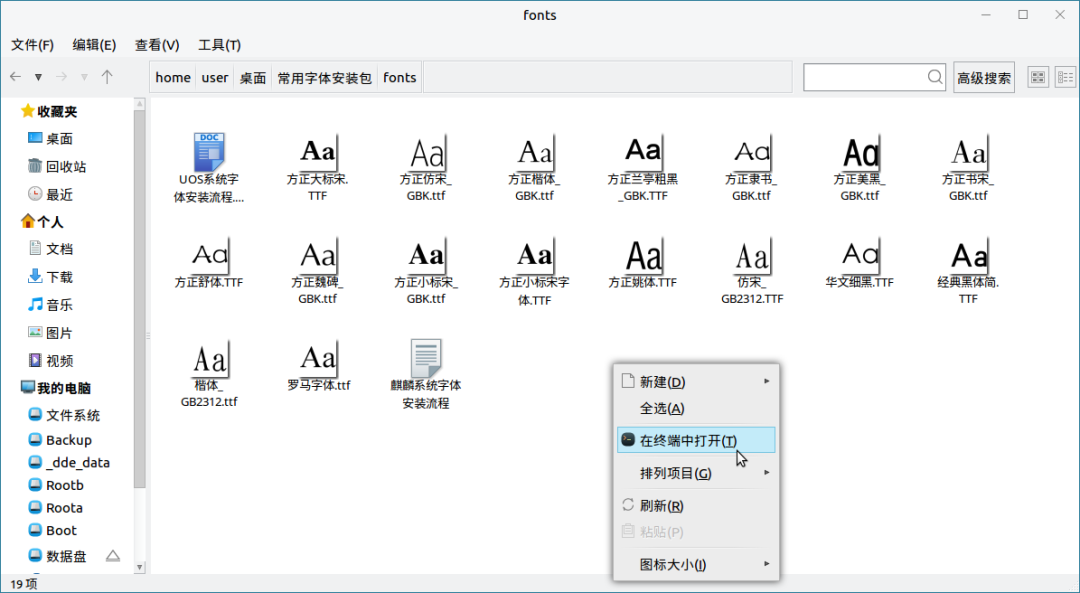1080x593 pixels.
Task: Select the 方正楷体_GBK.ttf font file
Action: (x=534, y=169)
